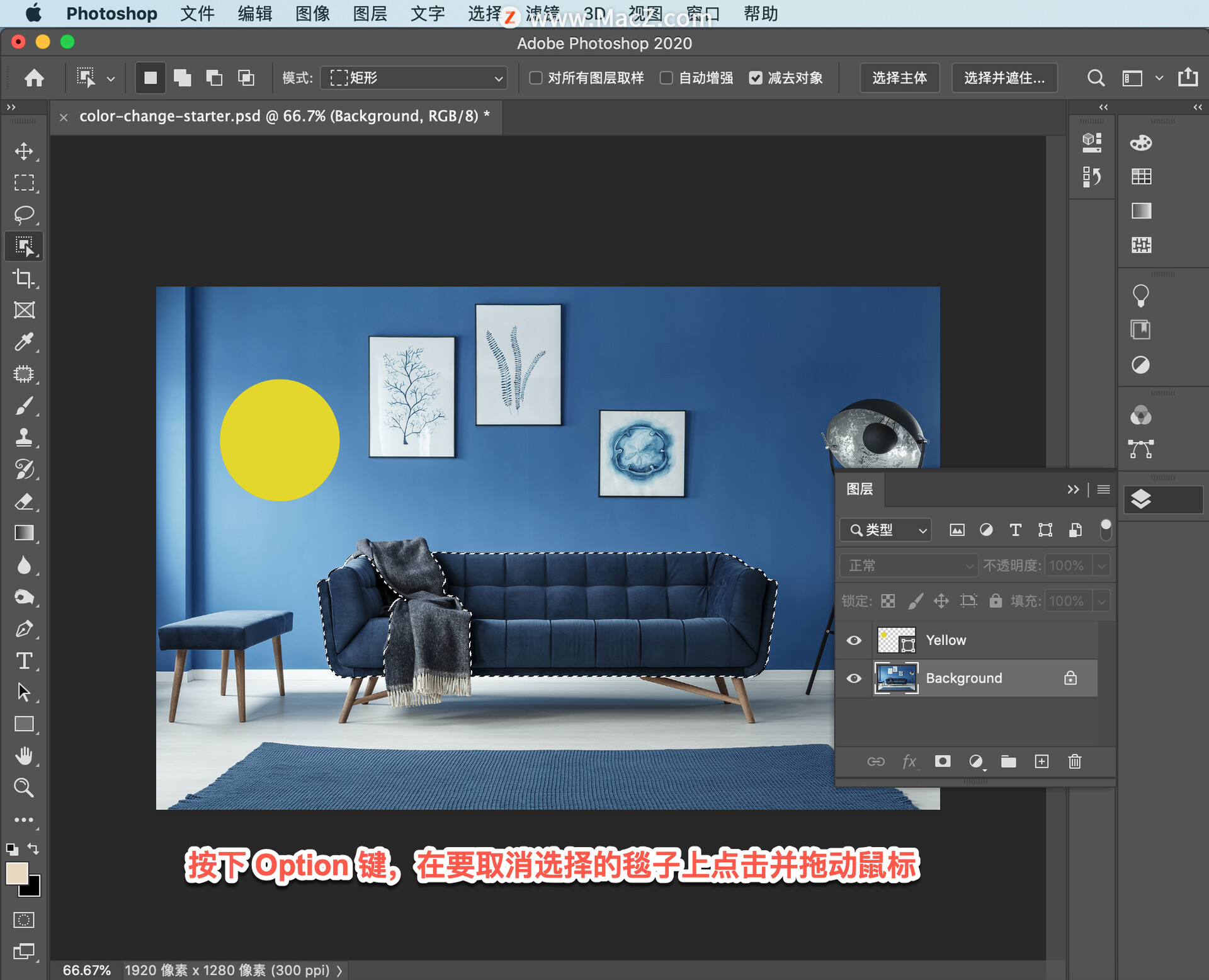Select the Hand tool
Screen dimensions: 1209x980
pyautogui.click(x=24, y=756)
